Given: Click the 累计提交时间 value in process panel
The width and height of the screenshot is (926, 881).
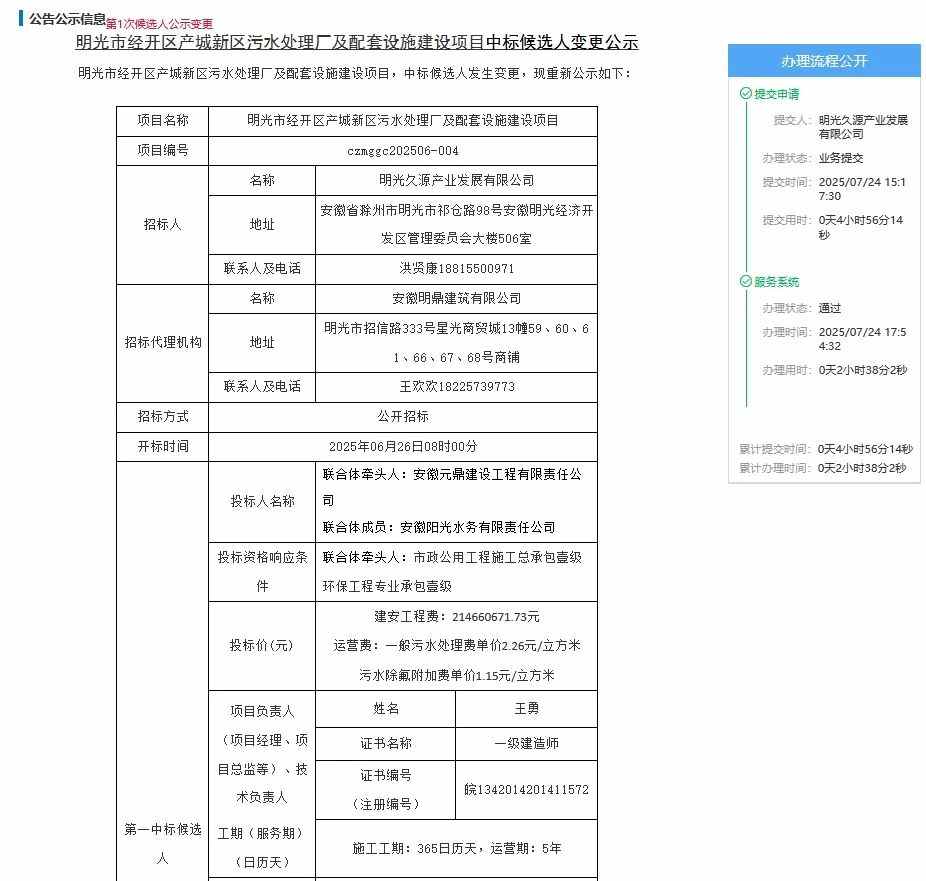Looking at the screenshot, I should coord(864,450).
